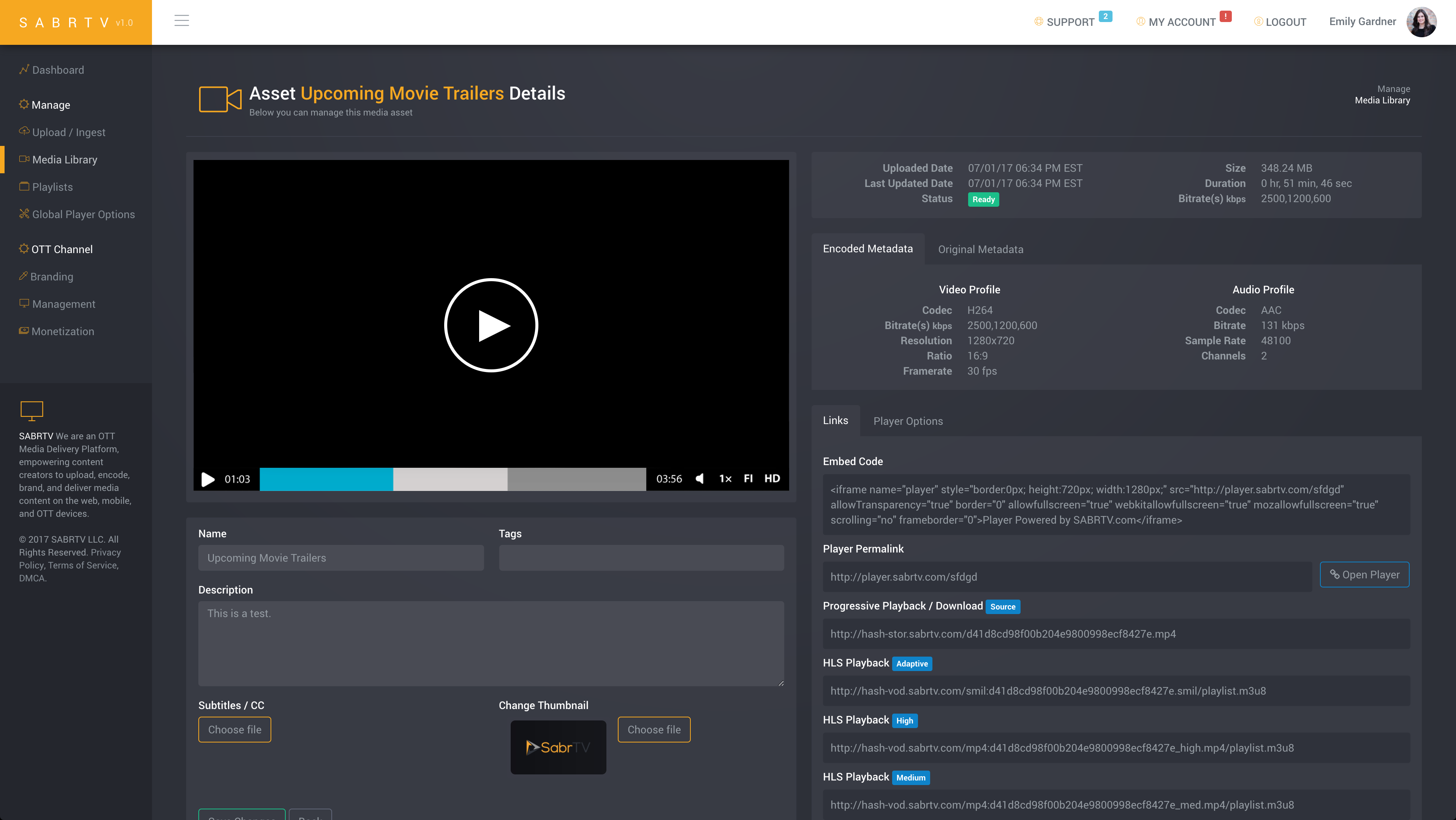Play the video with the large center button
The image size is (1456, 820).
click(491, 325)
